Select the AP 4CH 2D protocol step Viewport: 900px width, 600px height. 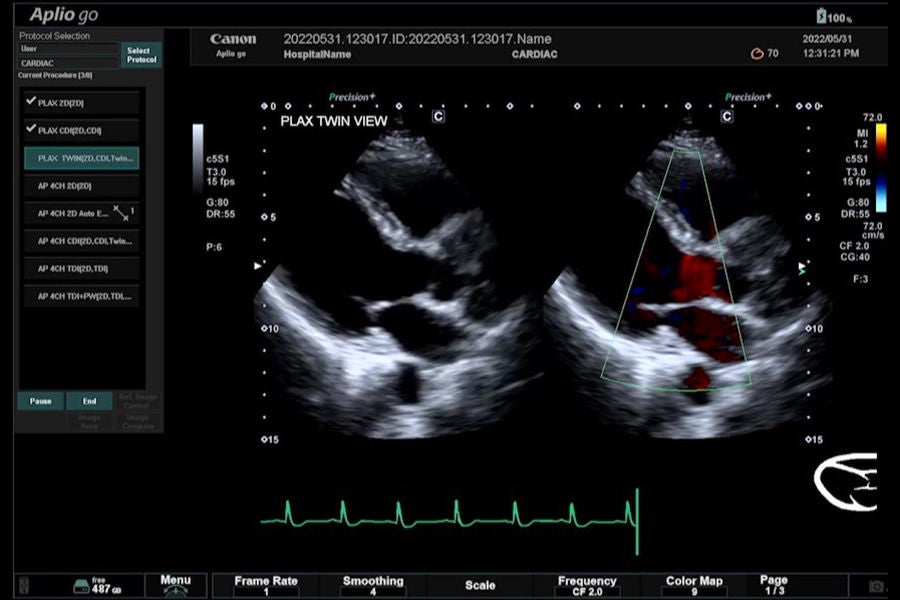pos(82,185)
